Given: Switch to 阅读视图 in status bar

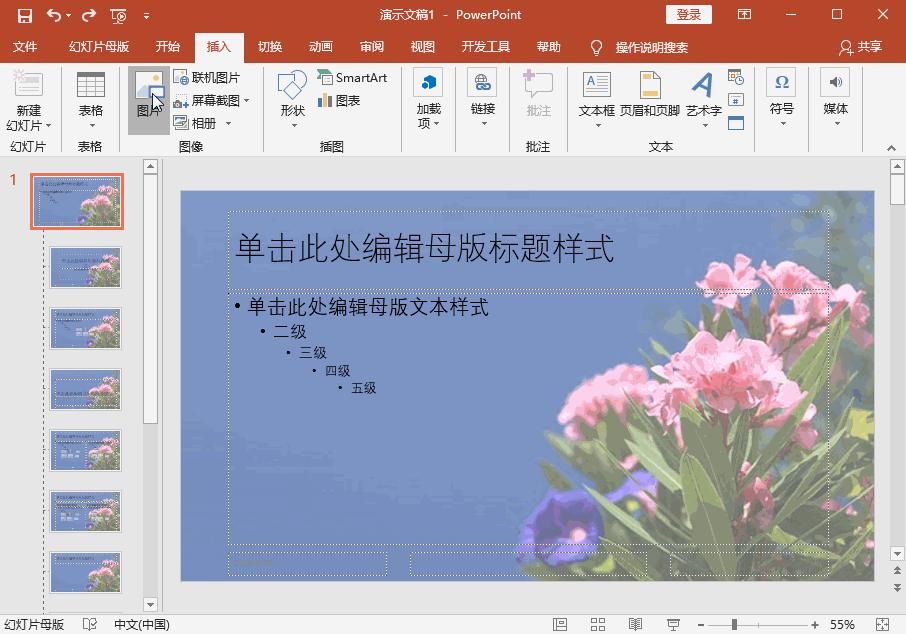Looking at the screenshot, I should pos(636,623).
